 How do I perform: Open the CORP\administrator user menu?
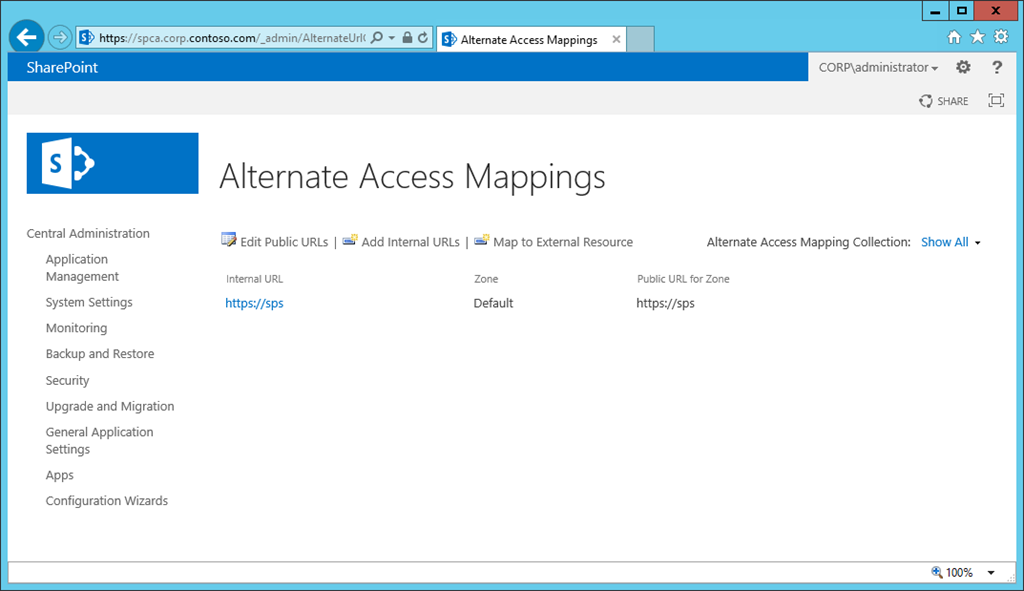pos(878,67)
